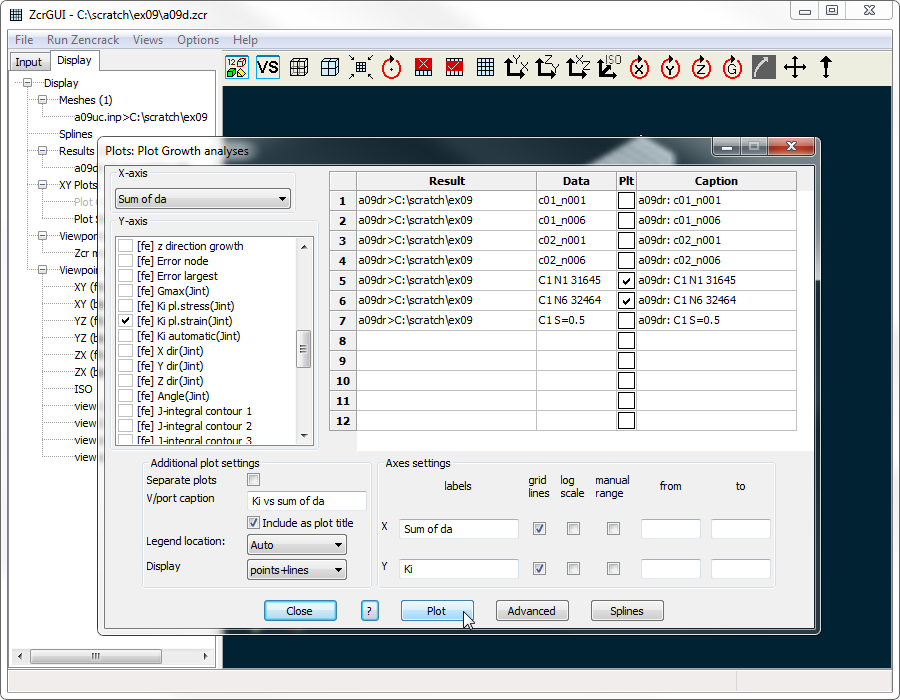Click the red rotate circle icon

[391, 68]
